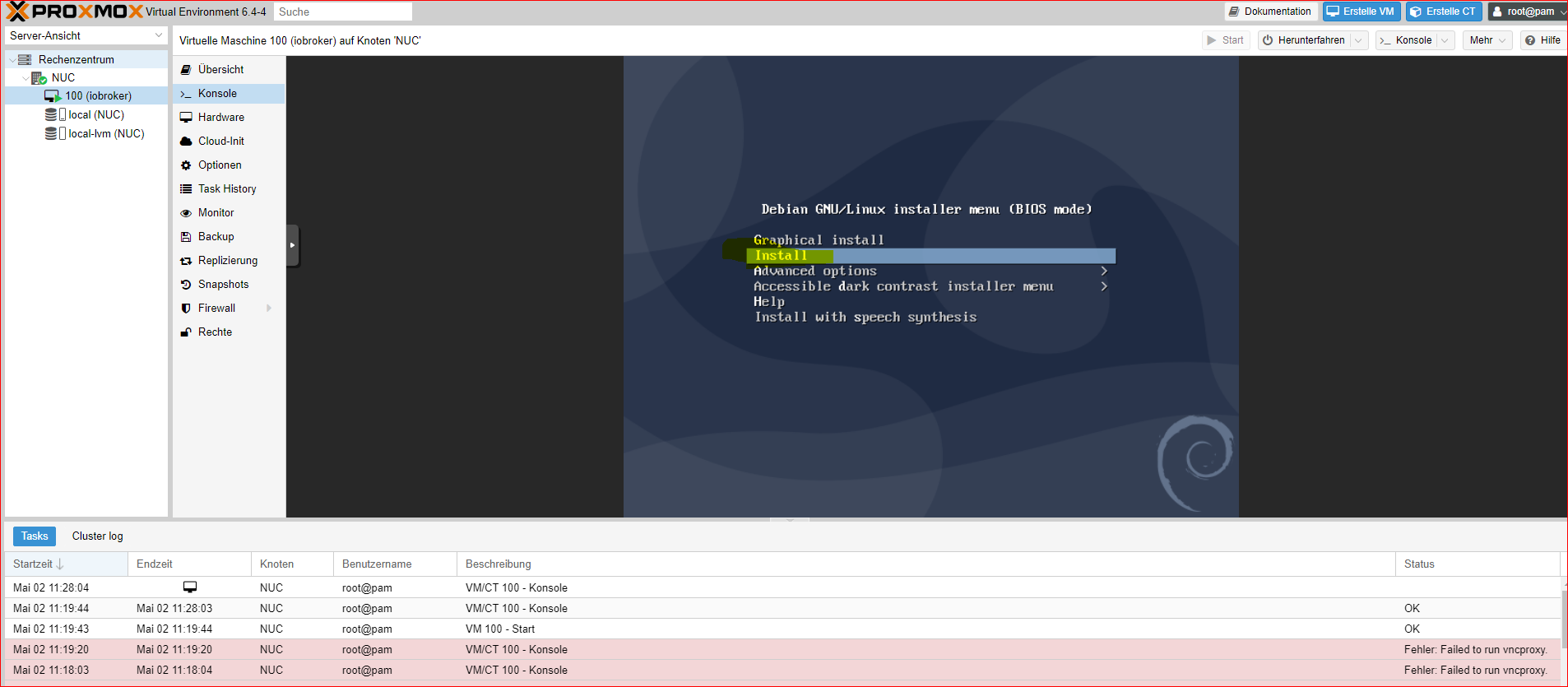Open the Backup section
Viewport: 1568px width, 687px height.
pos(229,237)
